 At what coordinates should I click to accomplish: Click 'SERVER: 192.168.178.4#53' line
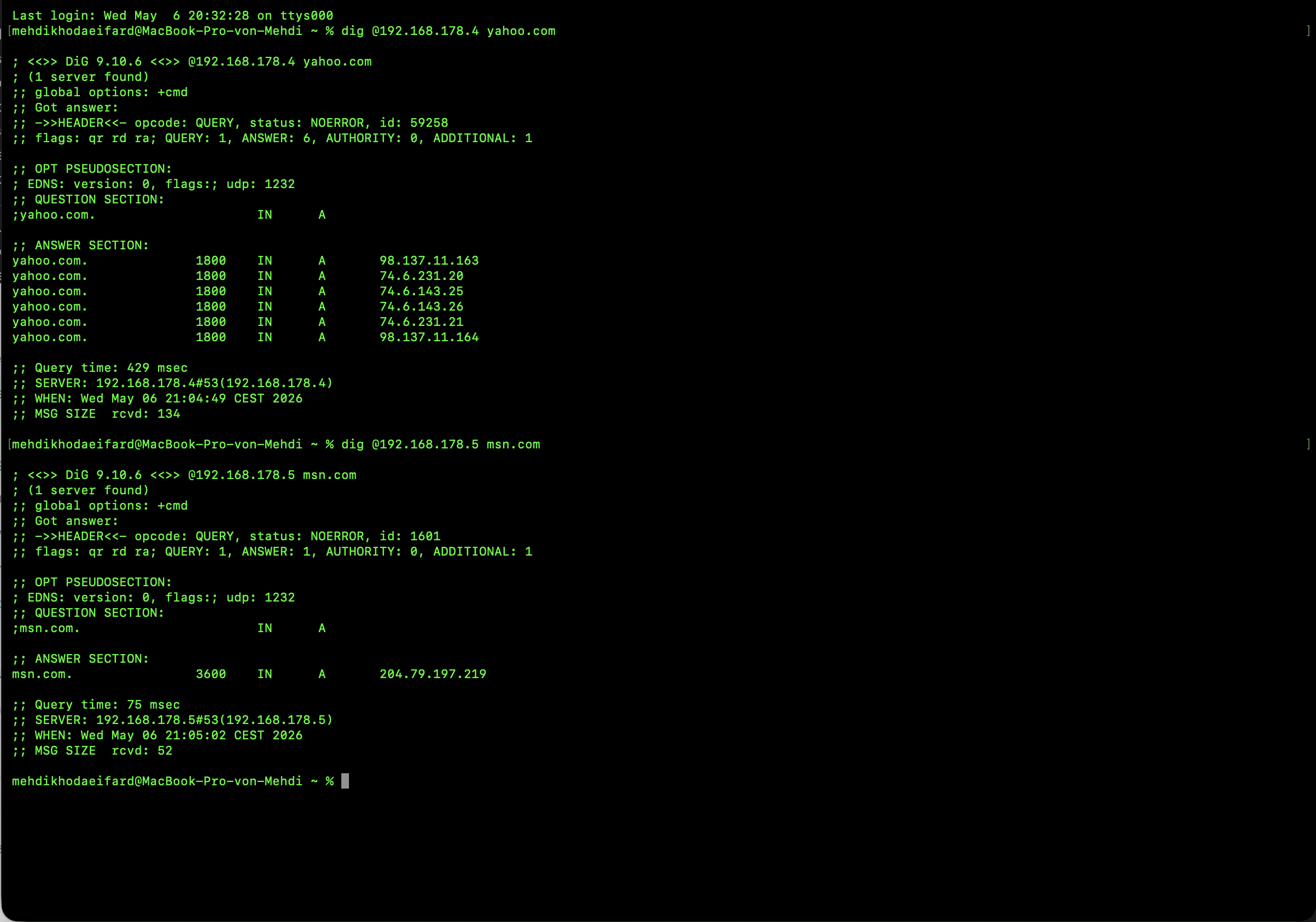click(x=172, y=383)
